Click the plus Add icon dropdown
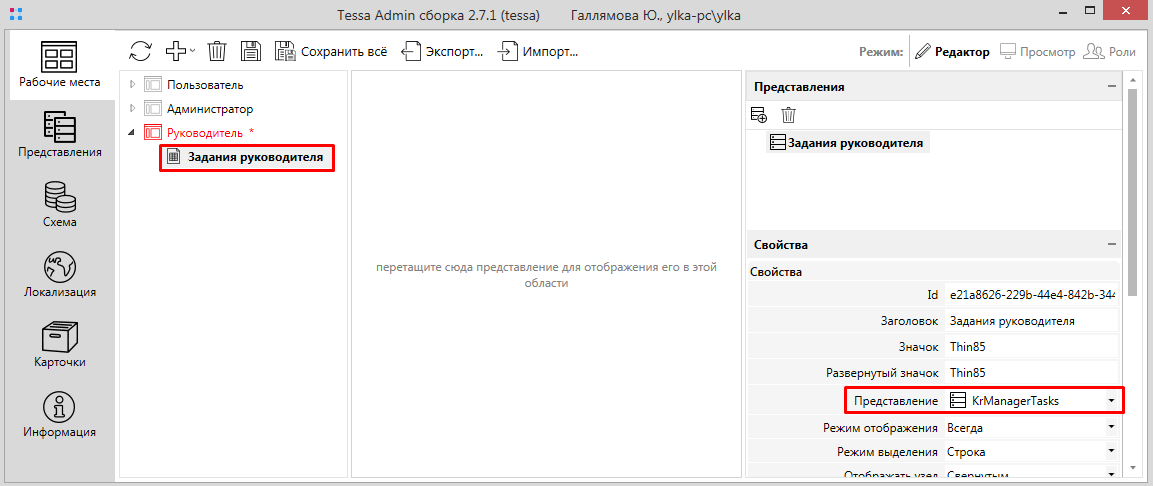Image resolution: width=1153 pixels, height=486 pixels. pyautogui.click(x=180, y=51)
